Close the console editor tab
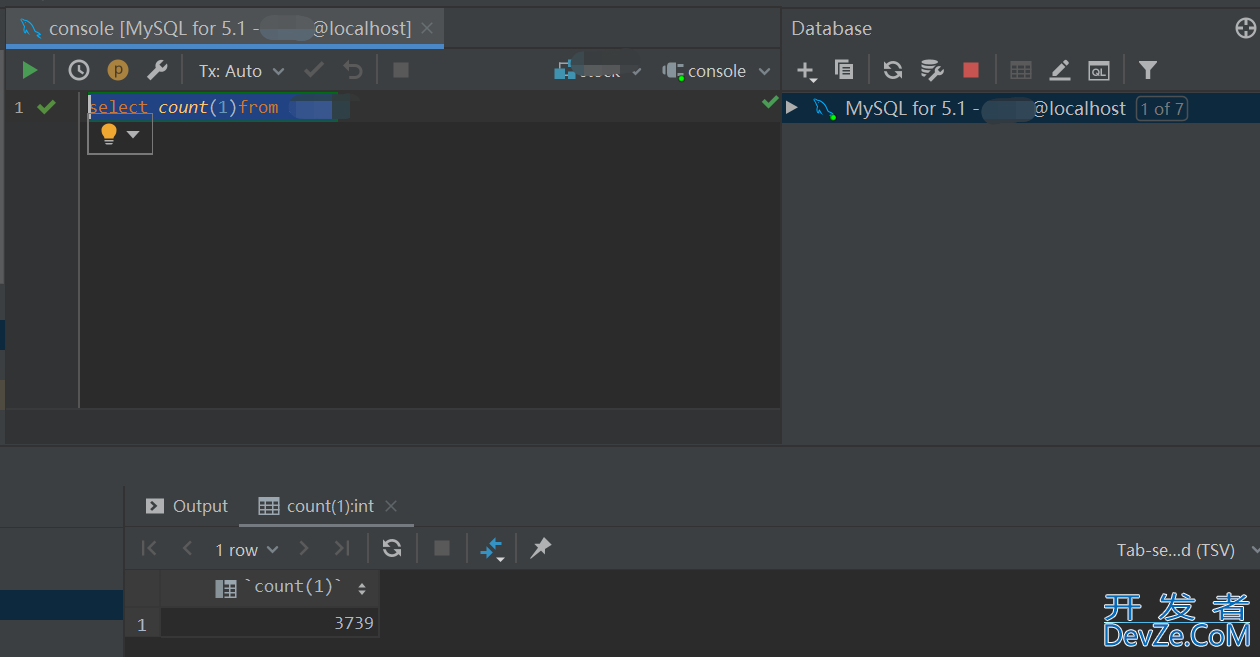Viewport: 1260px width, 657px height. point(427,29)
